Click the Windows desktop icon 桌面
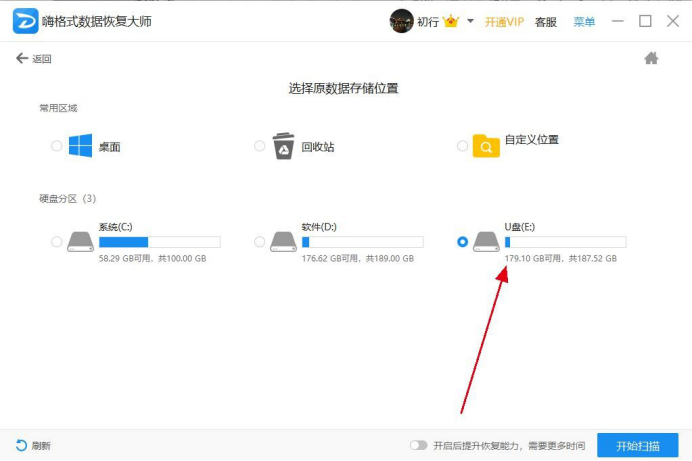The height and width of the screenshot is (461, 692). coord(80,146)
